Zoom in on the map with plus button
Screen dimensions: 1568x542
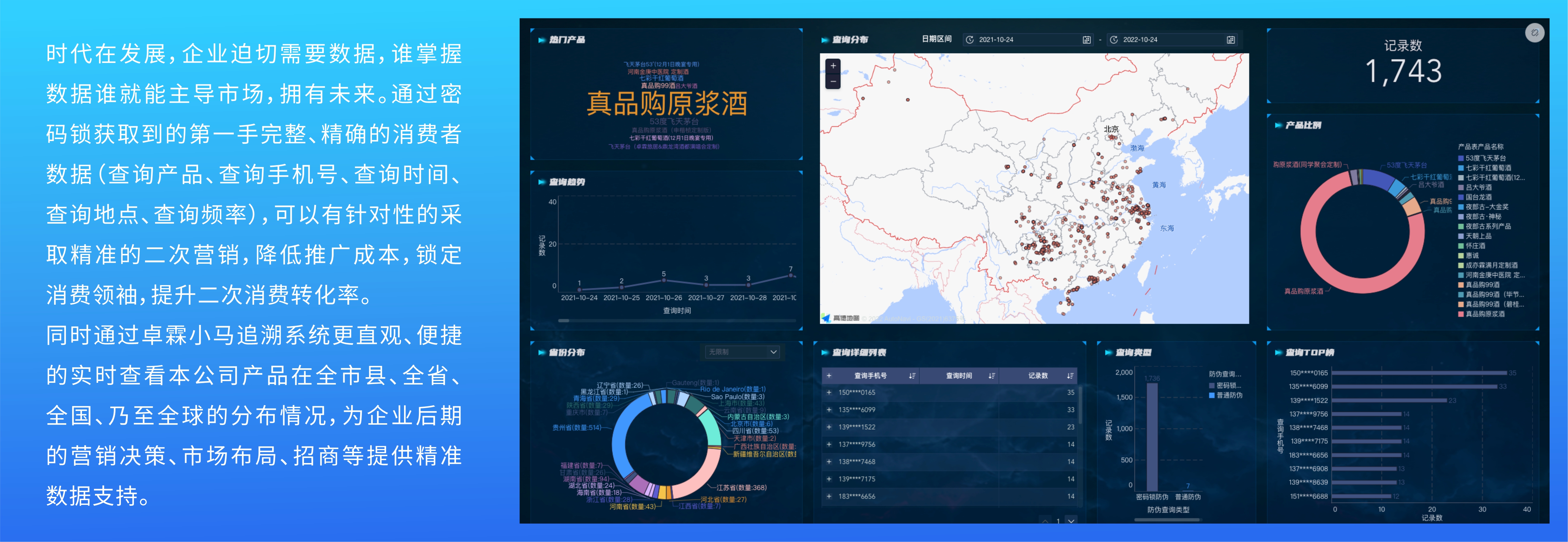point(833,66)
